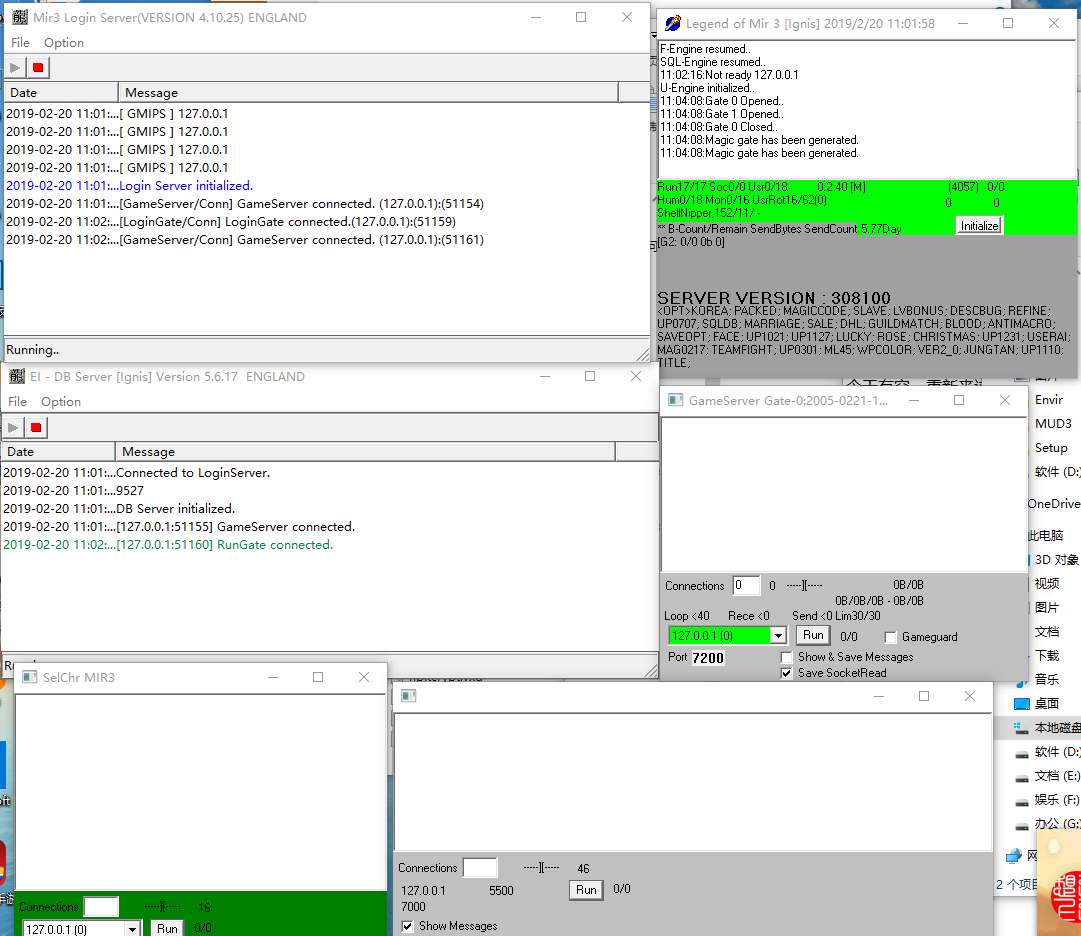Click Connections field in SelChr MIR3 window
1081x936 pixels.
pyautogui.click(x=101, y=906)
